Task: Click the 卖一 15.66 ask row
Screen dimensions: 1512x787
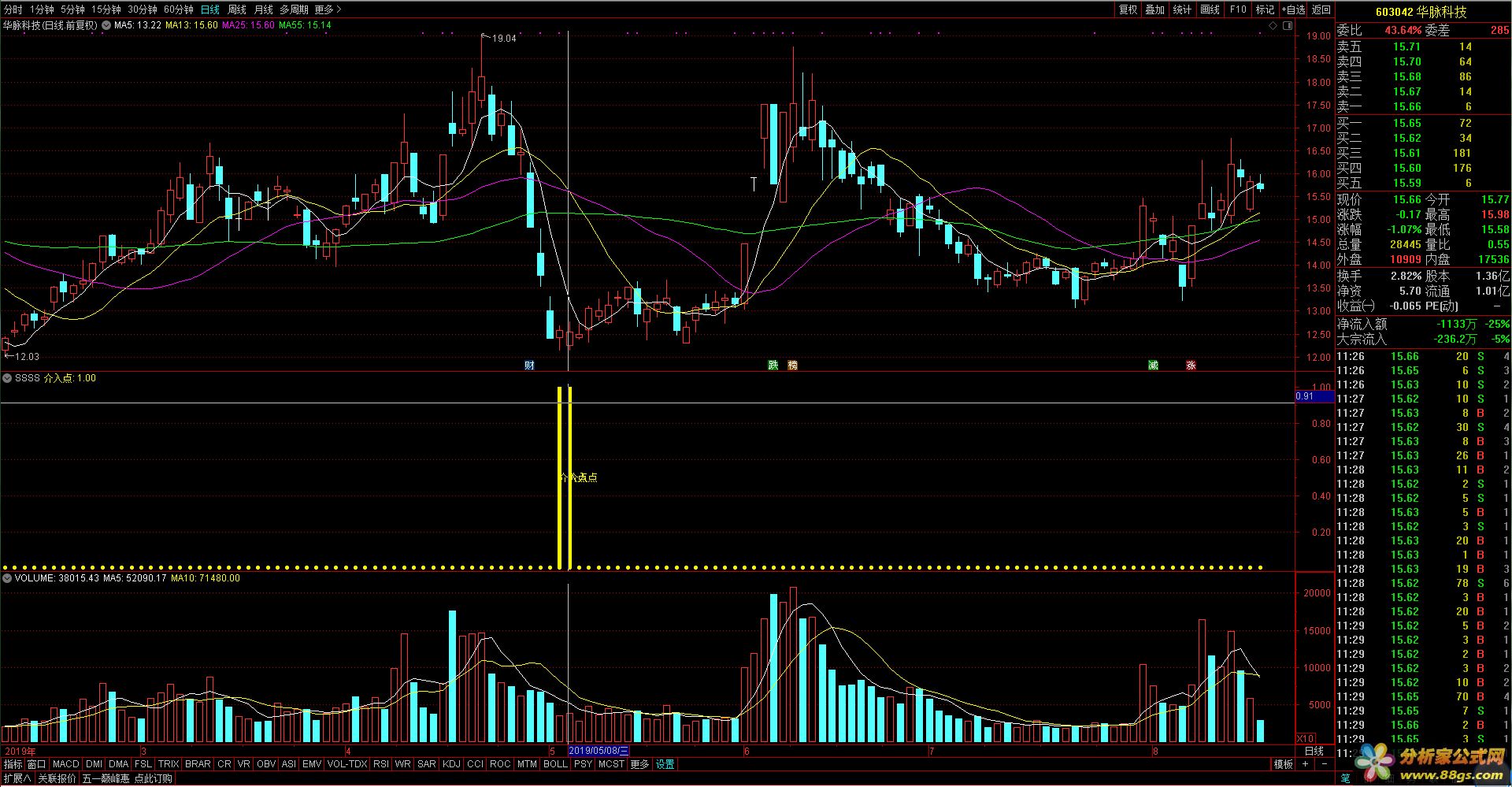Action: pyautogui.click(x=1423, y=107)
